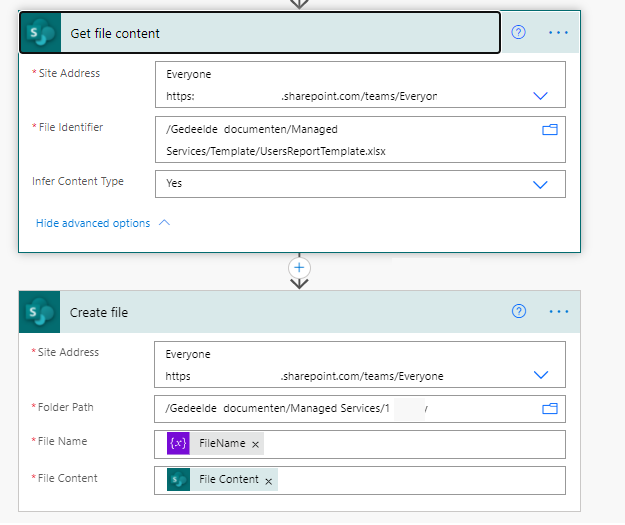Expand Site Address dropdown in Create file

[x=541, y=375]
